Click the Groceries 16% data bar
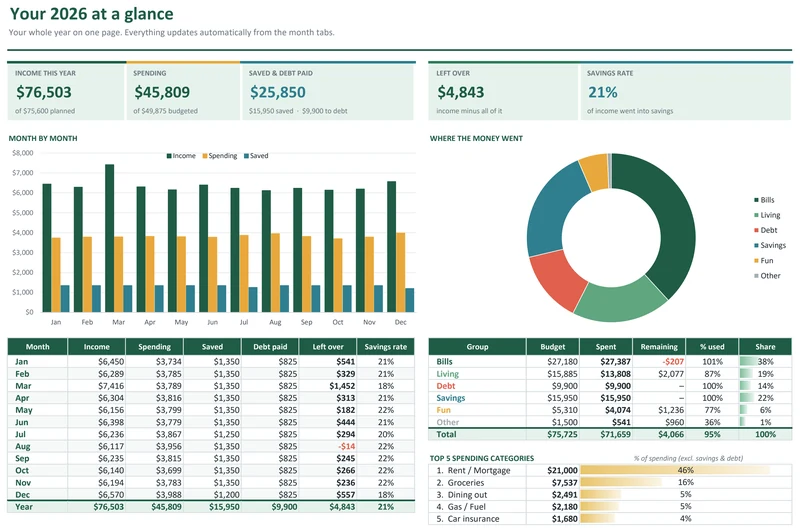Screen dimensions: 800x532 click(x=621, y=482)
